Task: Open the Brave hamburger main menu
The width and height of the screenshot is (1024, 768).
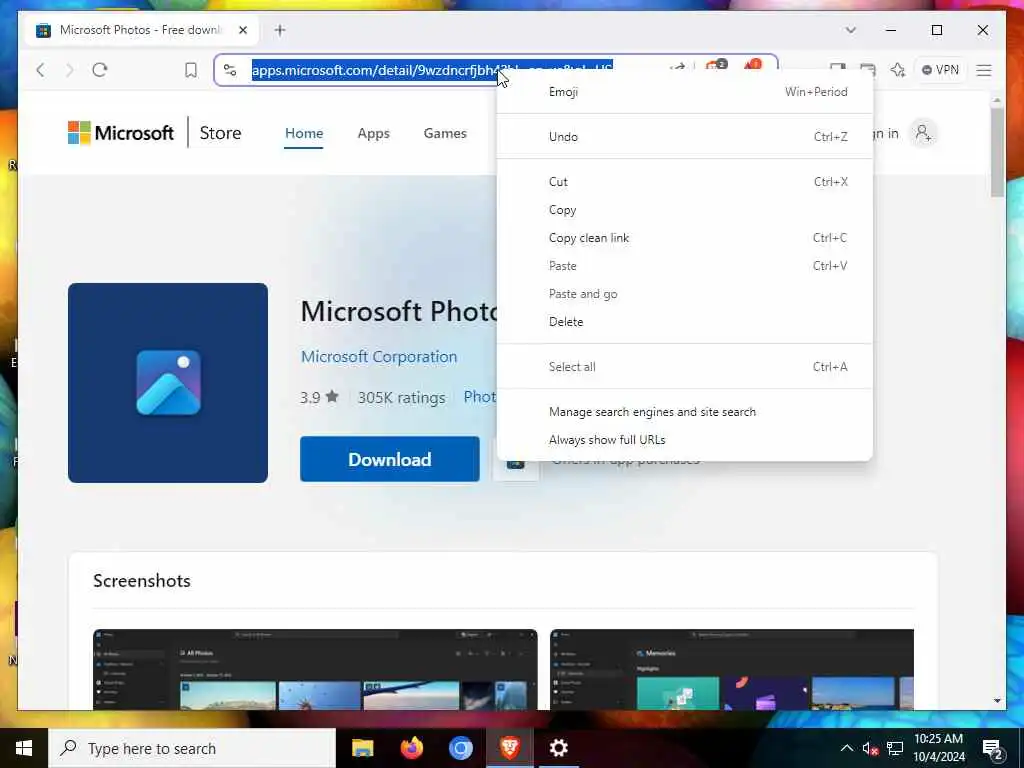Action: click(x=984, y=70)
